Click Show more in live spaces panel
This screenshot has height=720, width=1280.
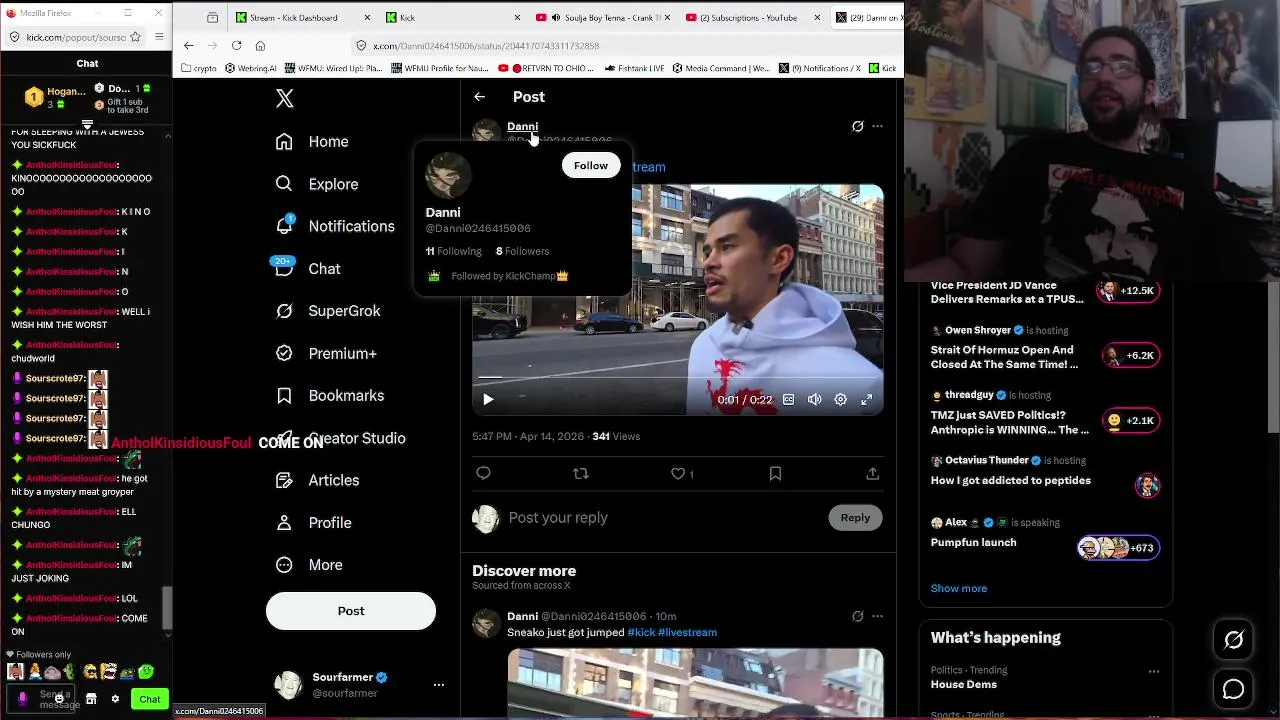coord(959,588)
